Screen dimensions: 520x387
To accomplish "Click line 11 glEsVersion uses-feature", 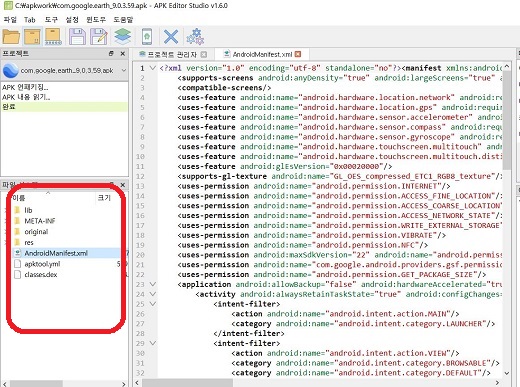I will pos(285,166).
